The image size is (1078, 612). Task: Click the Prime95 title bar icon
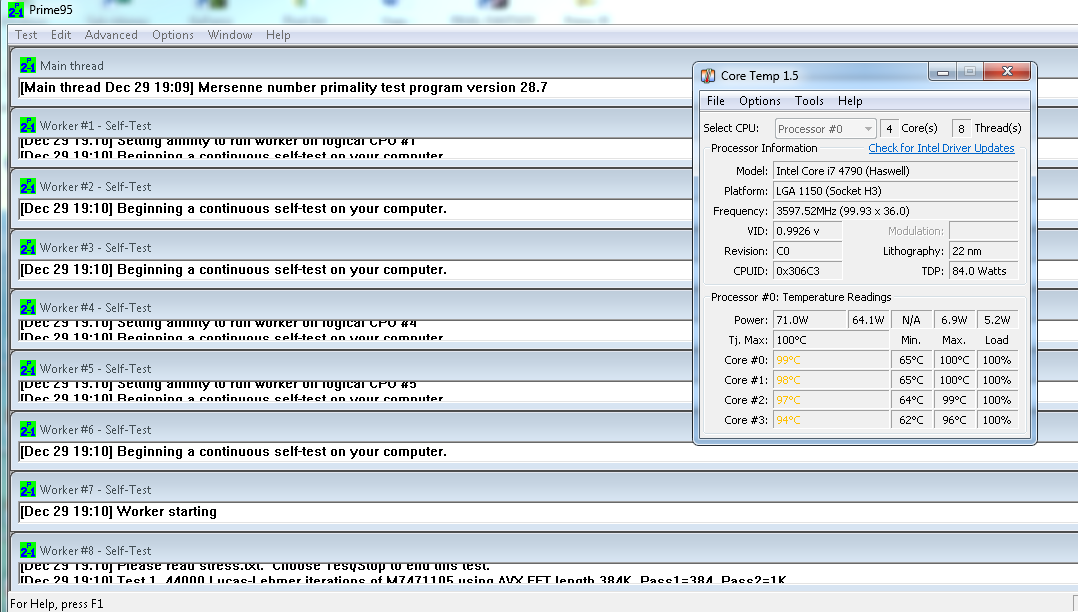tap(16, 10)
